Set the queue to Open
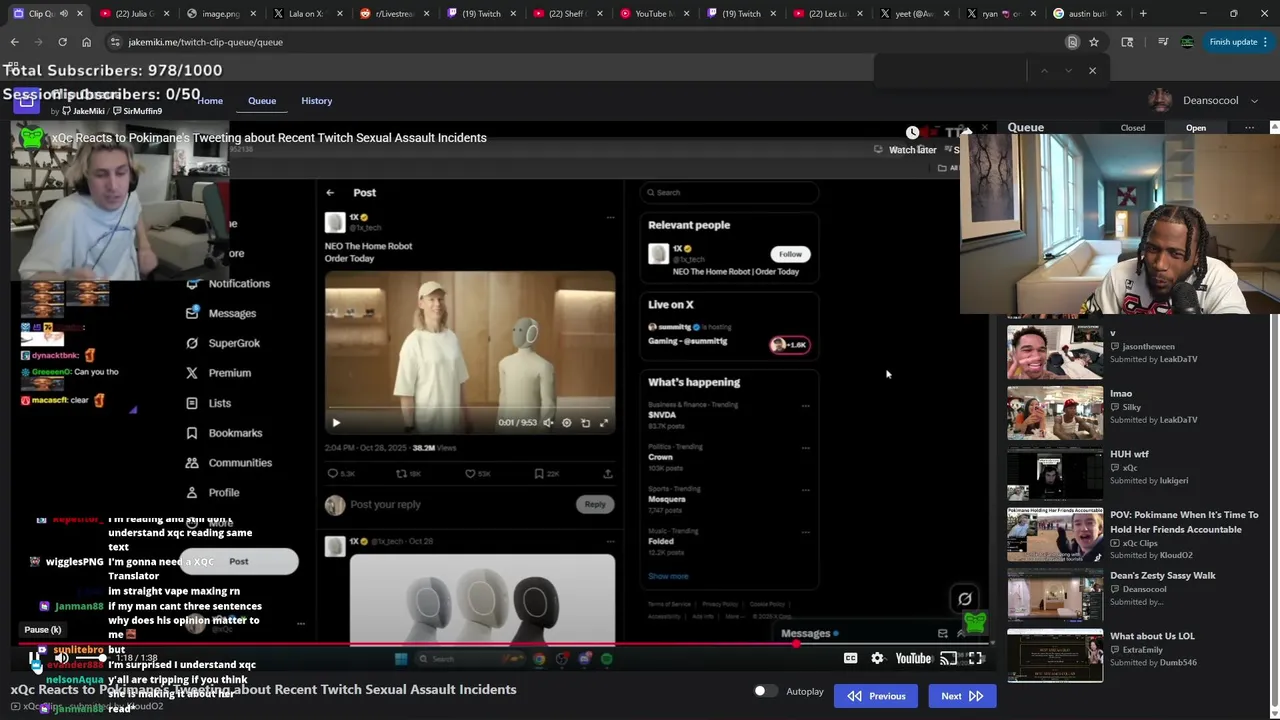Image resolution: width=1280 pixels, height=720 pixels. [x=1196, y=128]
